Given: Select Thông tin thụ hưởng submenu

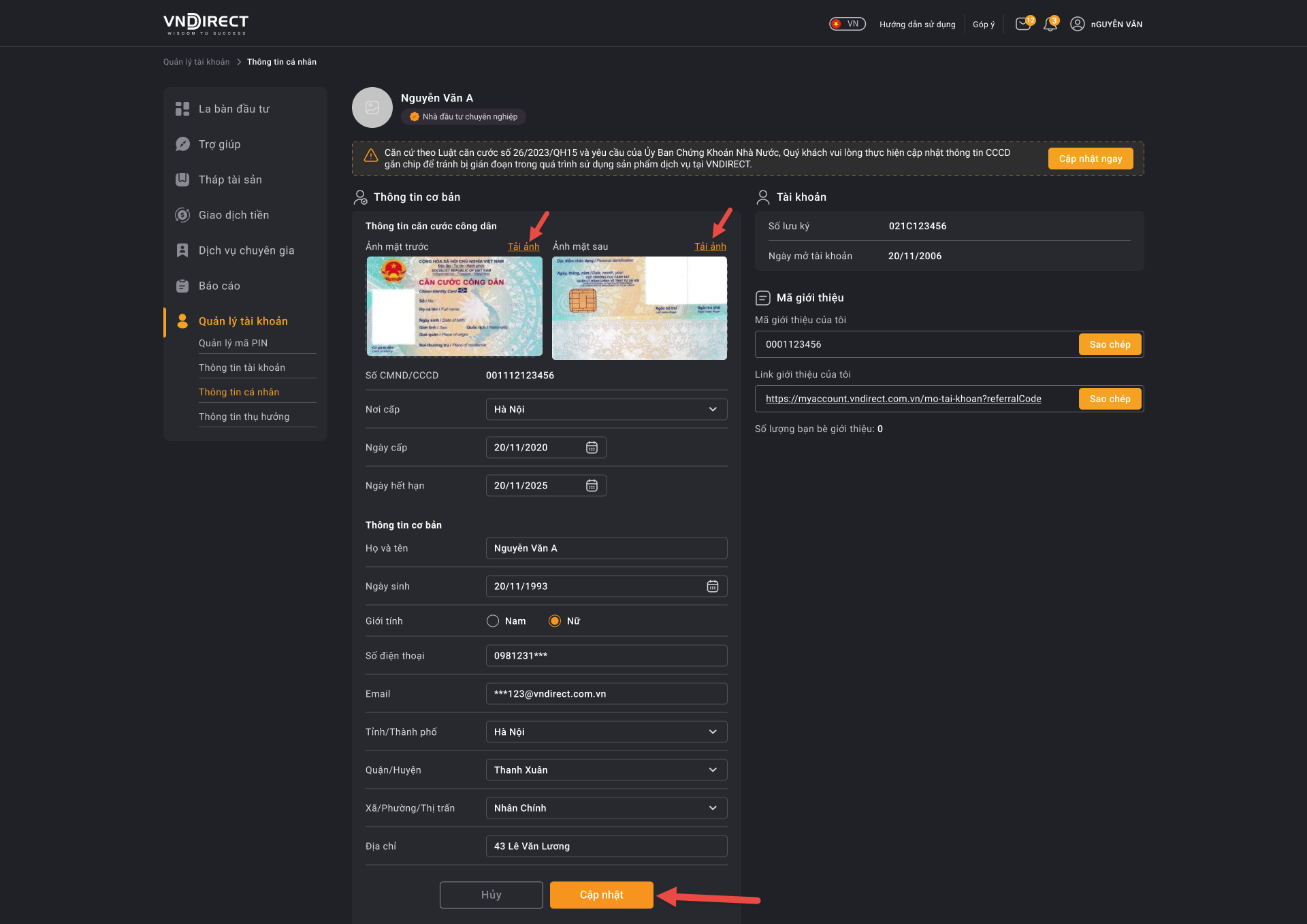Looking at the screenshot, I should tap(244, 416).
